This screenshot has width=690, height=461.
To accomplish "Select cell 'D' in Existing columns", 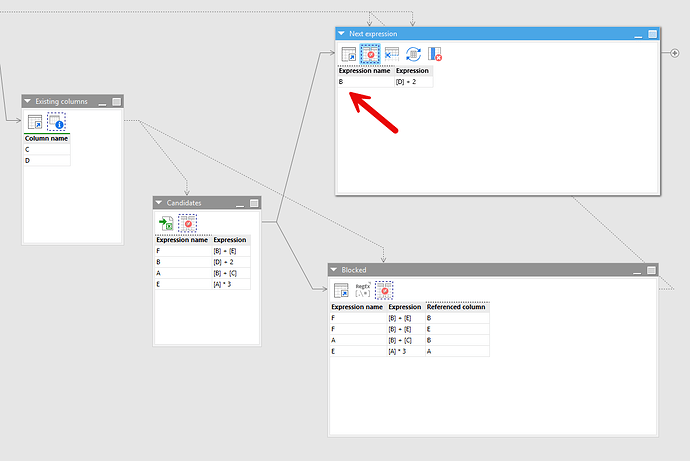I will [47, 160].
